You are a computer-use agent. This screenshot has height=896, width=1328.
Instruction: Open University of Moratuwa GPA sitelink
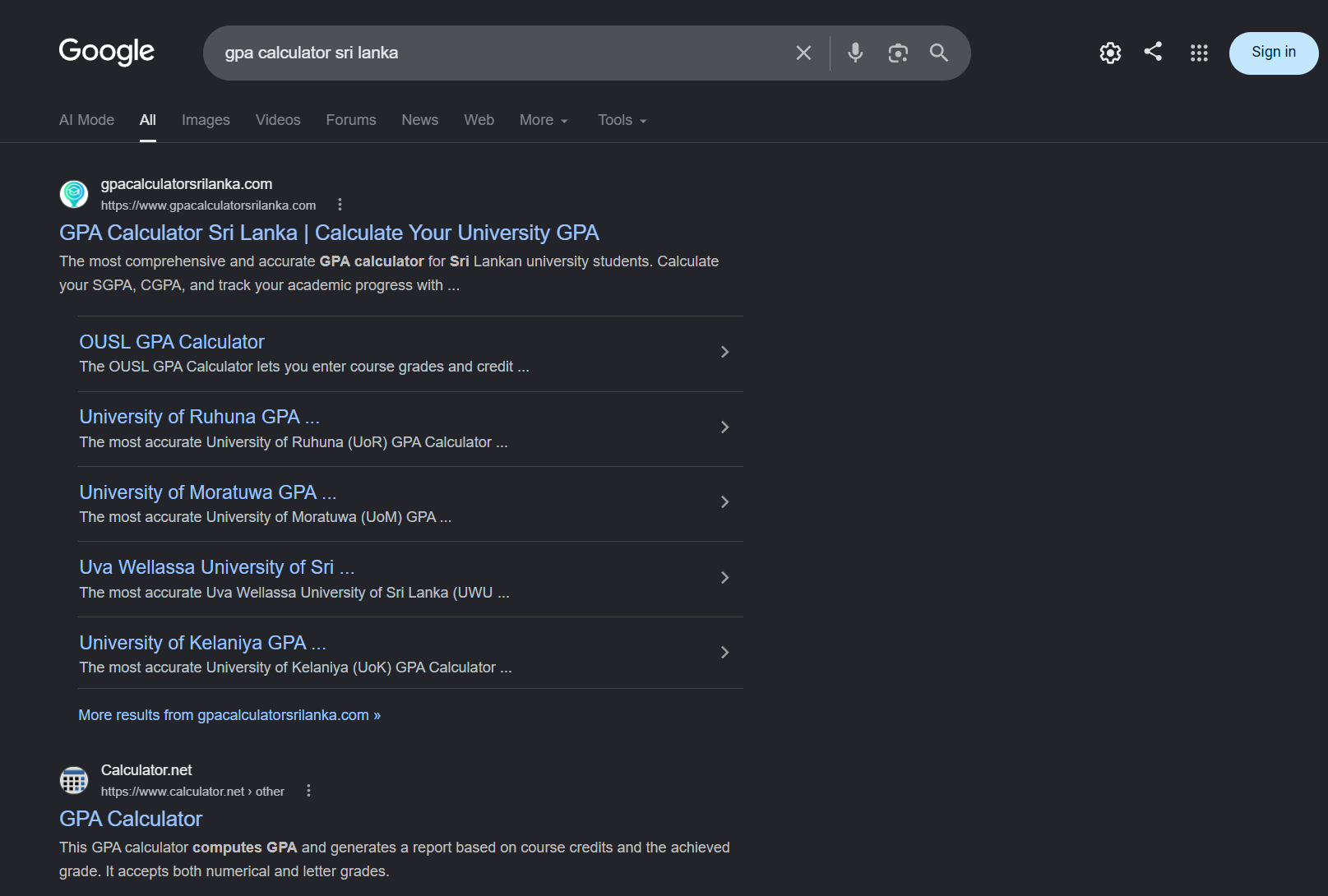pyautogui.click(x=208, y=492)
